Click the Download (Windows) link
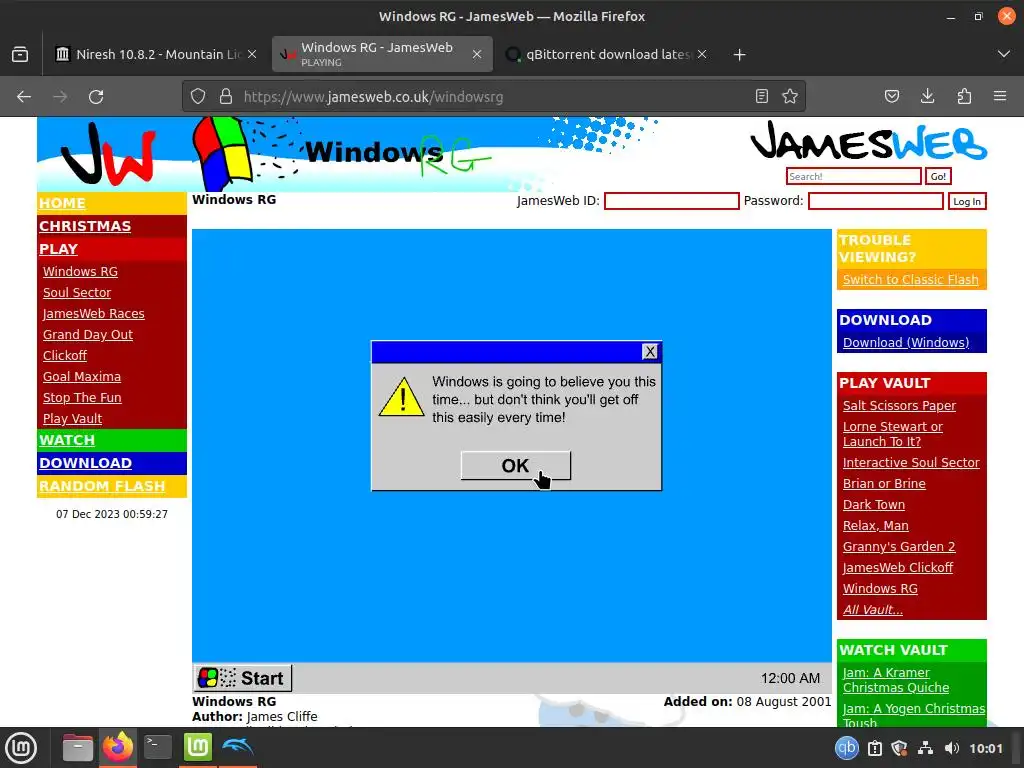The width and height of the screenshot is (1024, 768). [906, 342]
